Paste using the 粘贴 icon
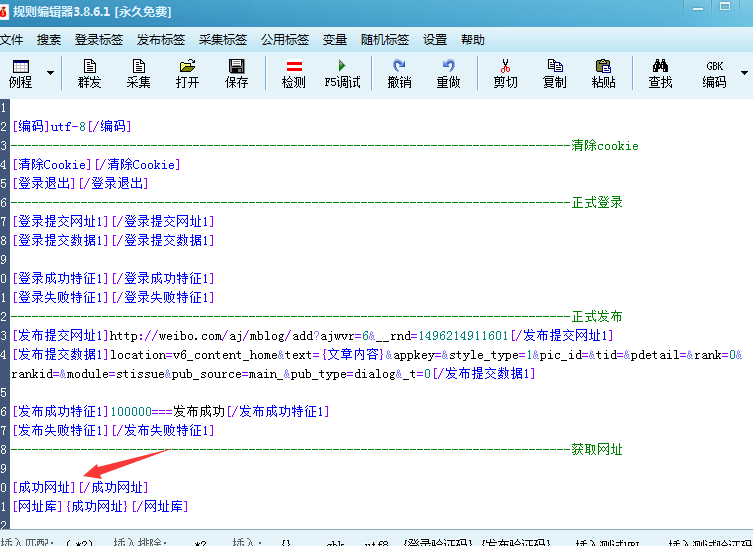Screen dimensions: 753x546 pos(603,73)
